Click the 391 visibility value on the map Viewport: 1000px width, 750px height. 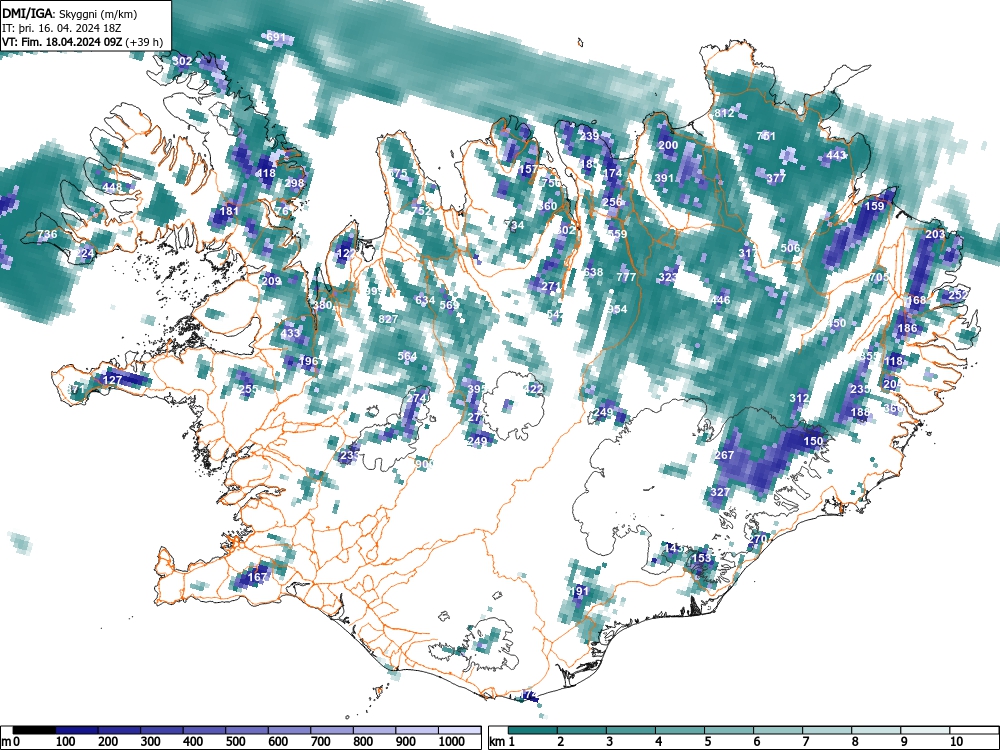tap(665, 178)
